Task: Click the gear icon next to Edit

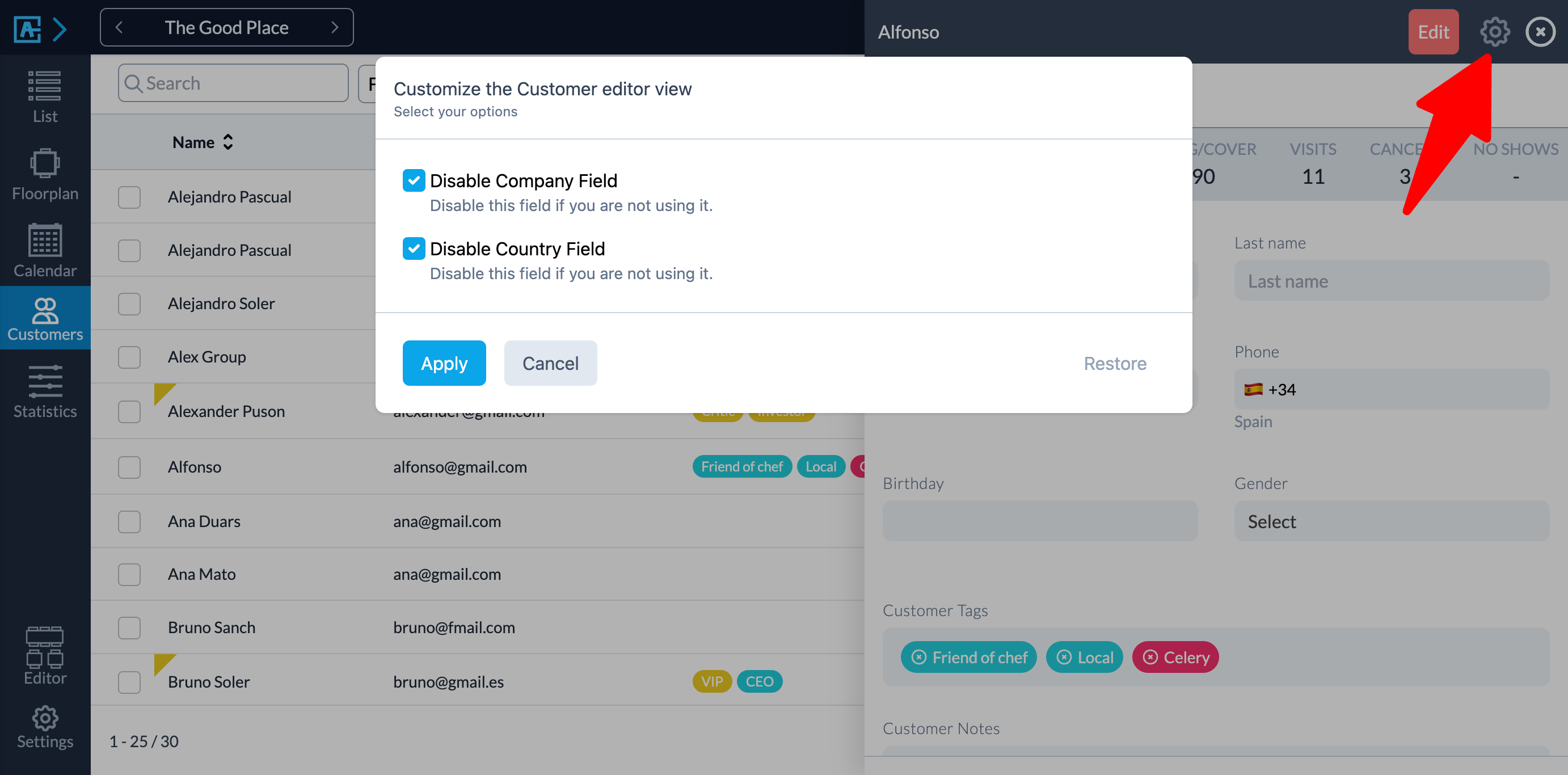Action: click(x=1494, y=32)
